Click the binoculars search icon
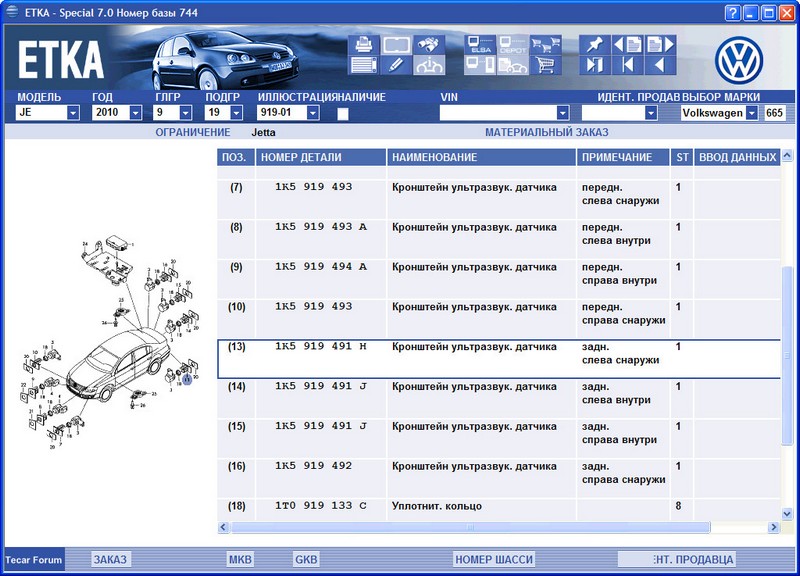Image resolution: width=800 pixels, height=576 pixels. coord(429,45)
